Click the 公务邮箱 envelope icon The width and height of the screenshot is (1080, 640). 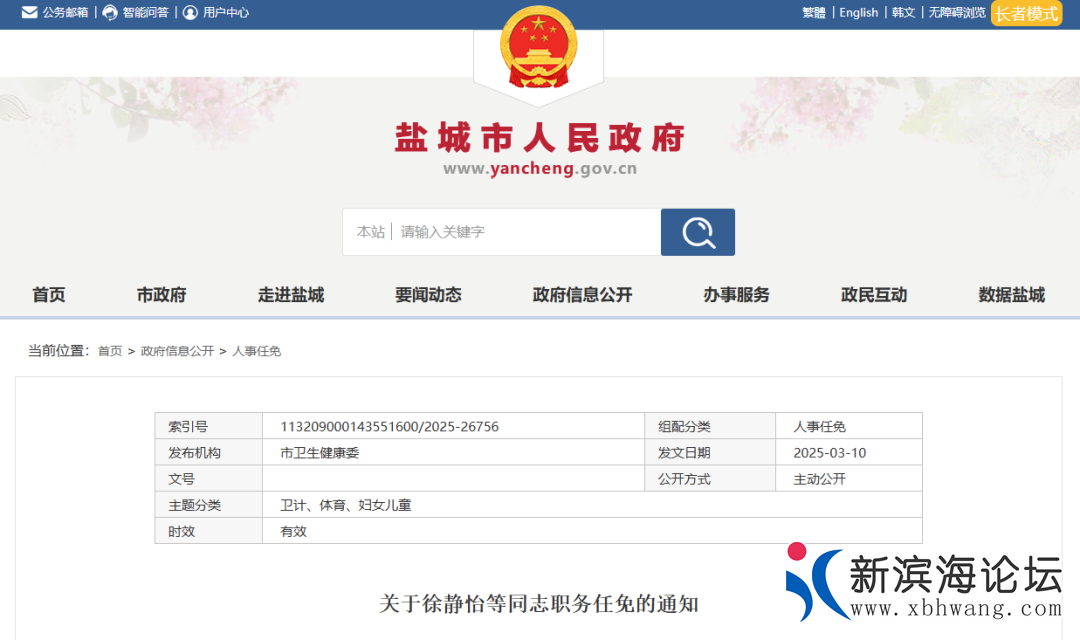pos(30,13)
